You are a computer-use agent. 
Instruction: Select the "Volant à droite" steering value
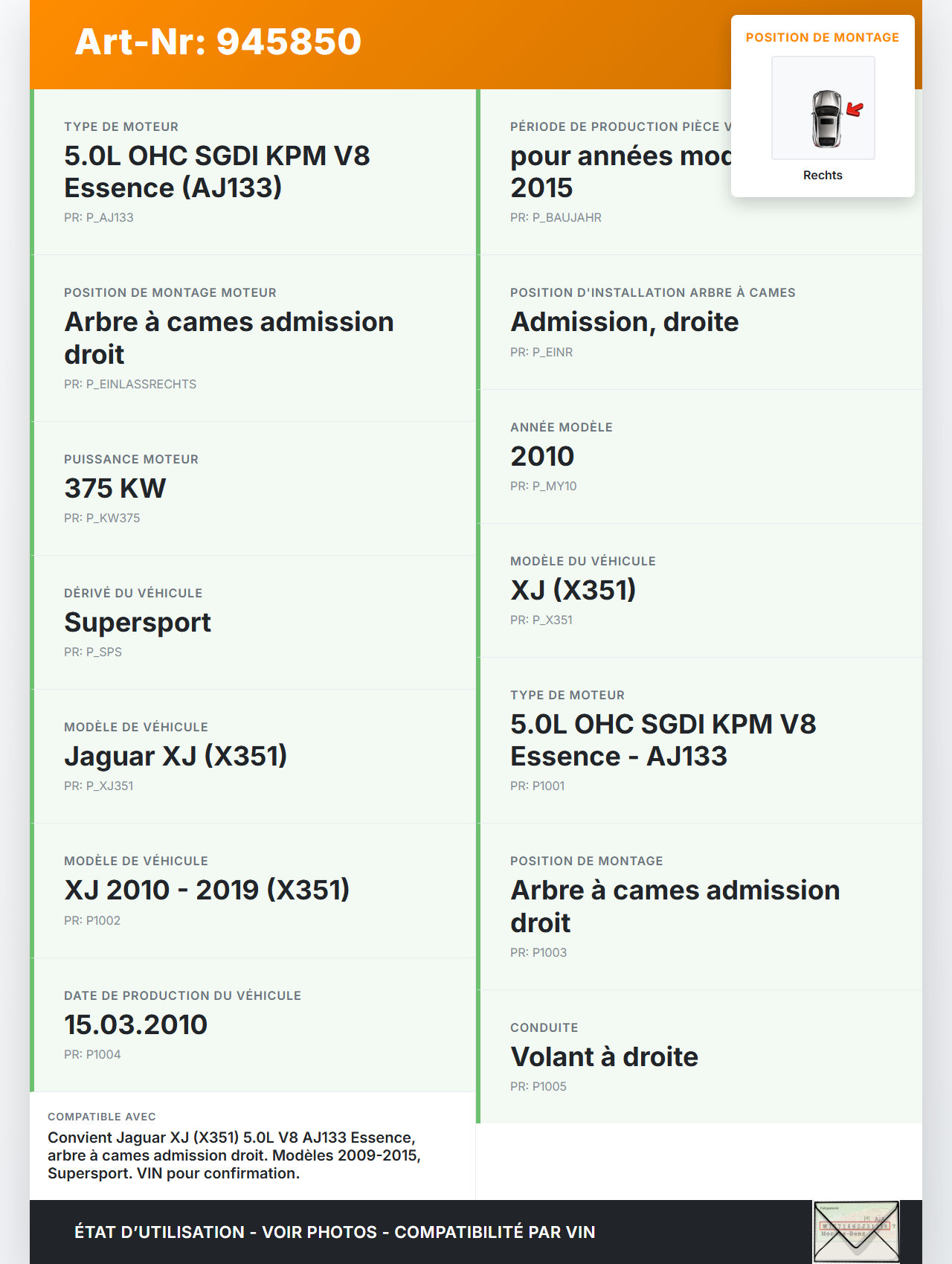click(604, 1056)
